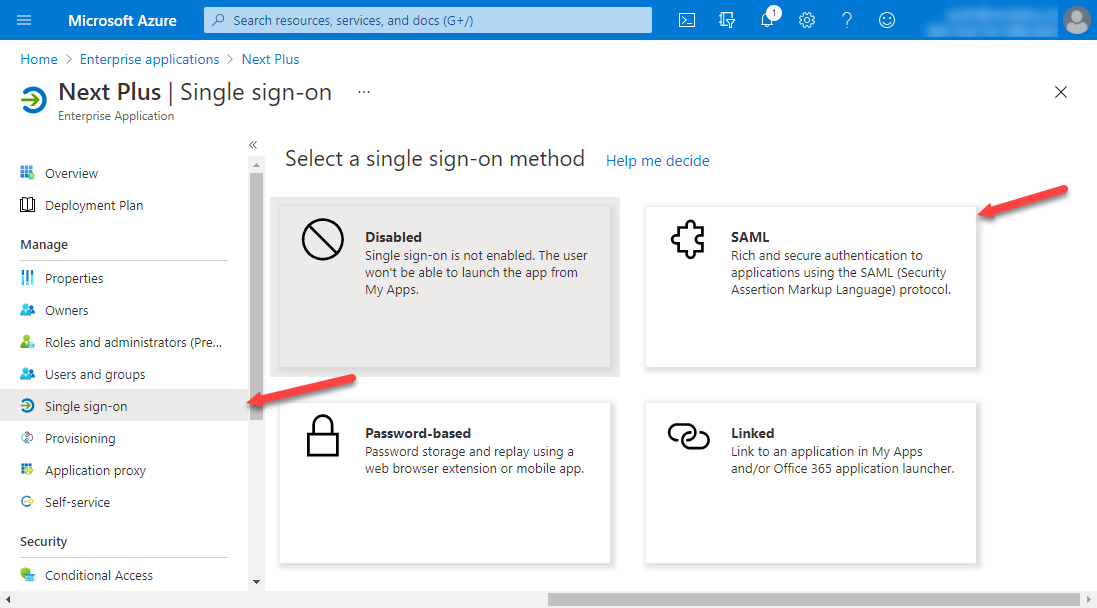Click the 'Enterprise Application' subtitle text

(116, 116)
